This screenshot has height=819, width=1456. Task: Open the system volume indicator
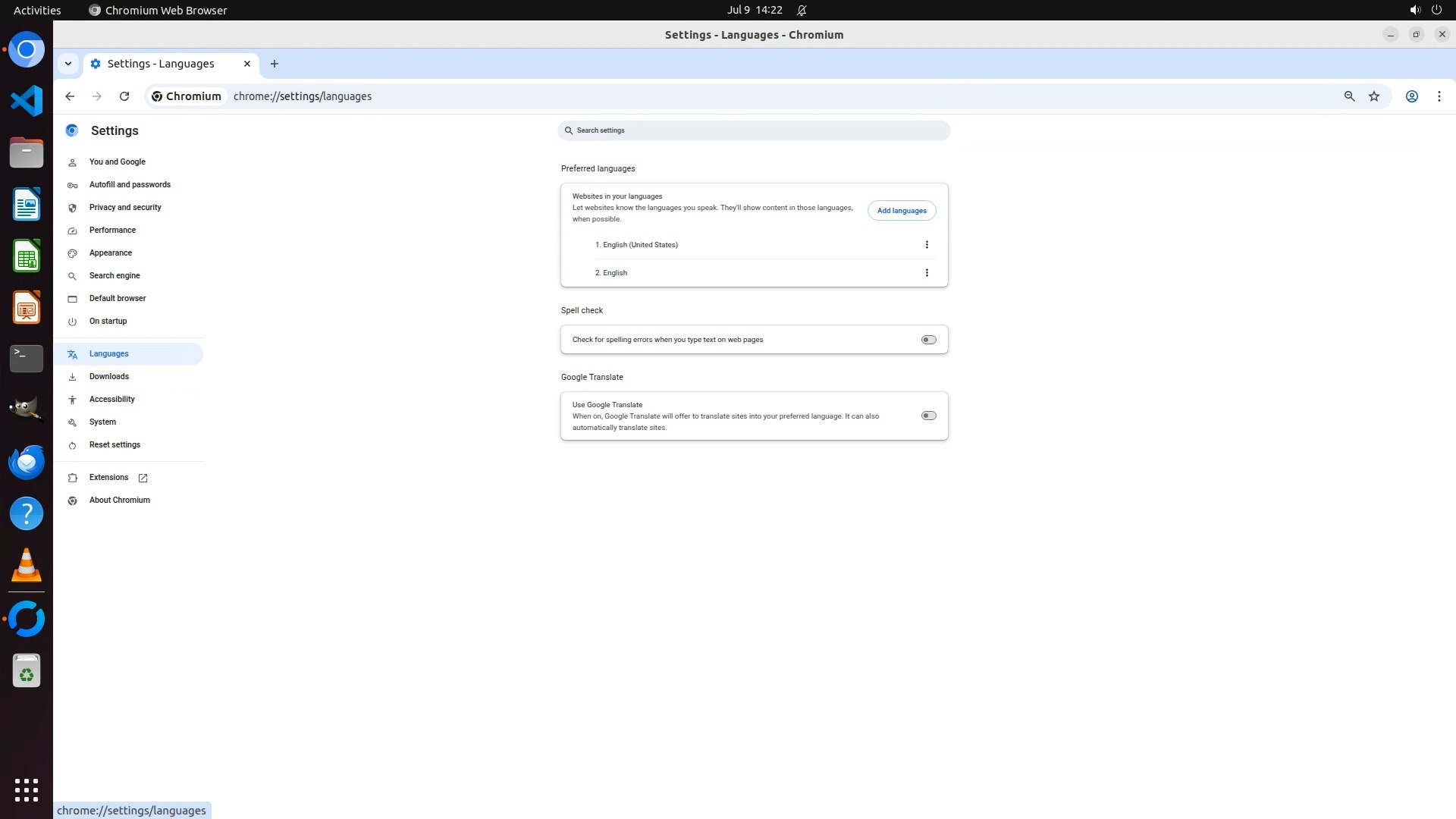(1414, 10)
